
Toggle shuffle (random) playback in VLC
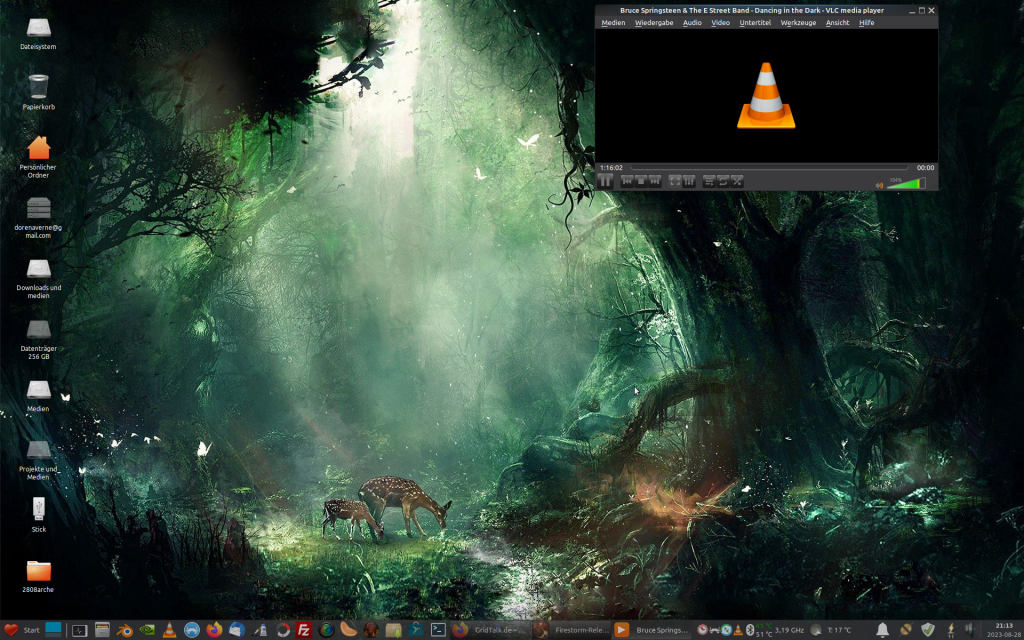[x=737, y=181]
